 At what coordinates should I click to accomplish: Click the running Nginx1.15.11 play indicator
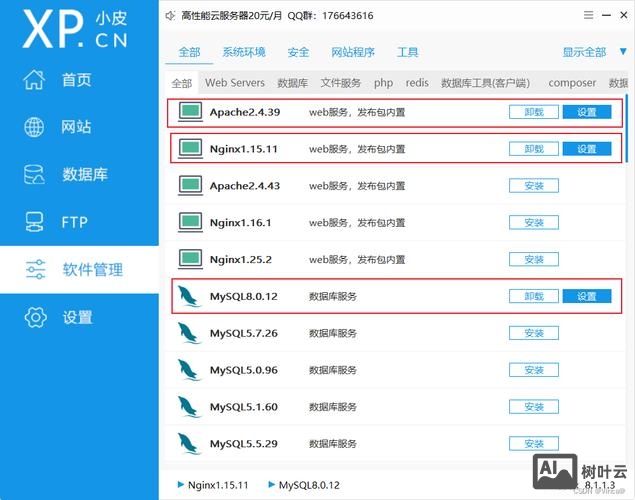[x=181, y=484]
